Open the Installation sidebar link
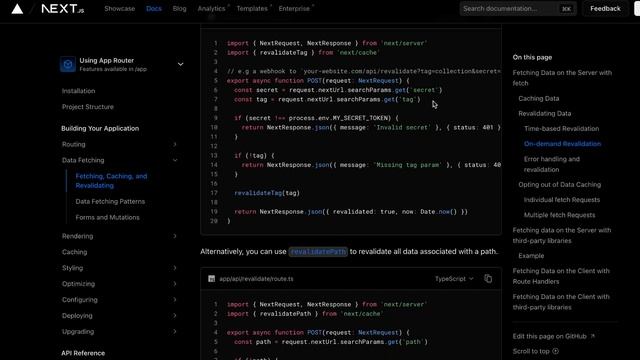This screenshot has width=640, height=360. (x=78, y=91)
